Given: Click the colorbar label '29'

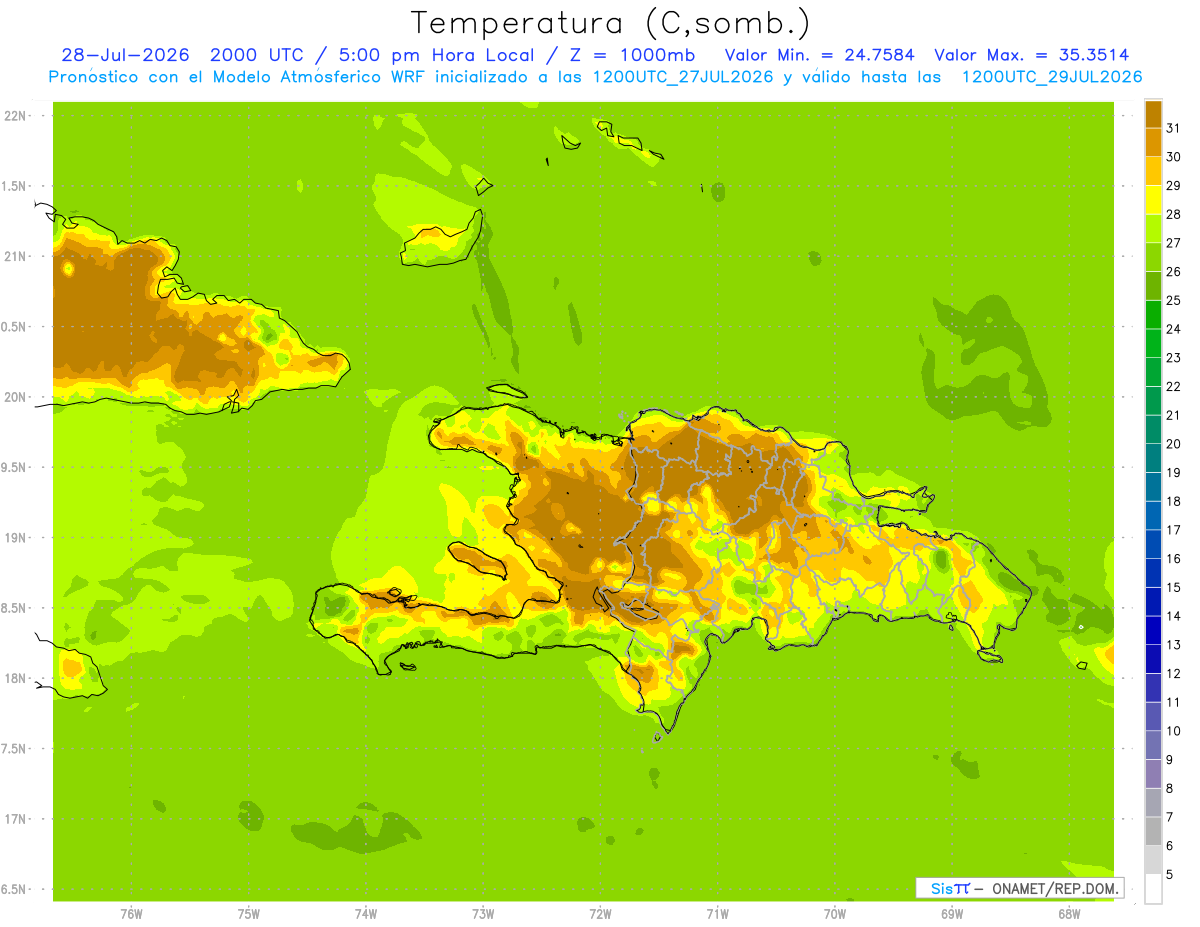Looking at the screenshot, I should [x=1174, y=186].
